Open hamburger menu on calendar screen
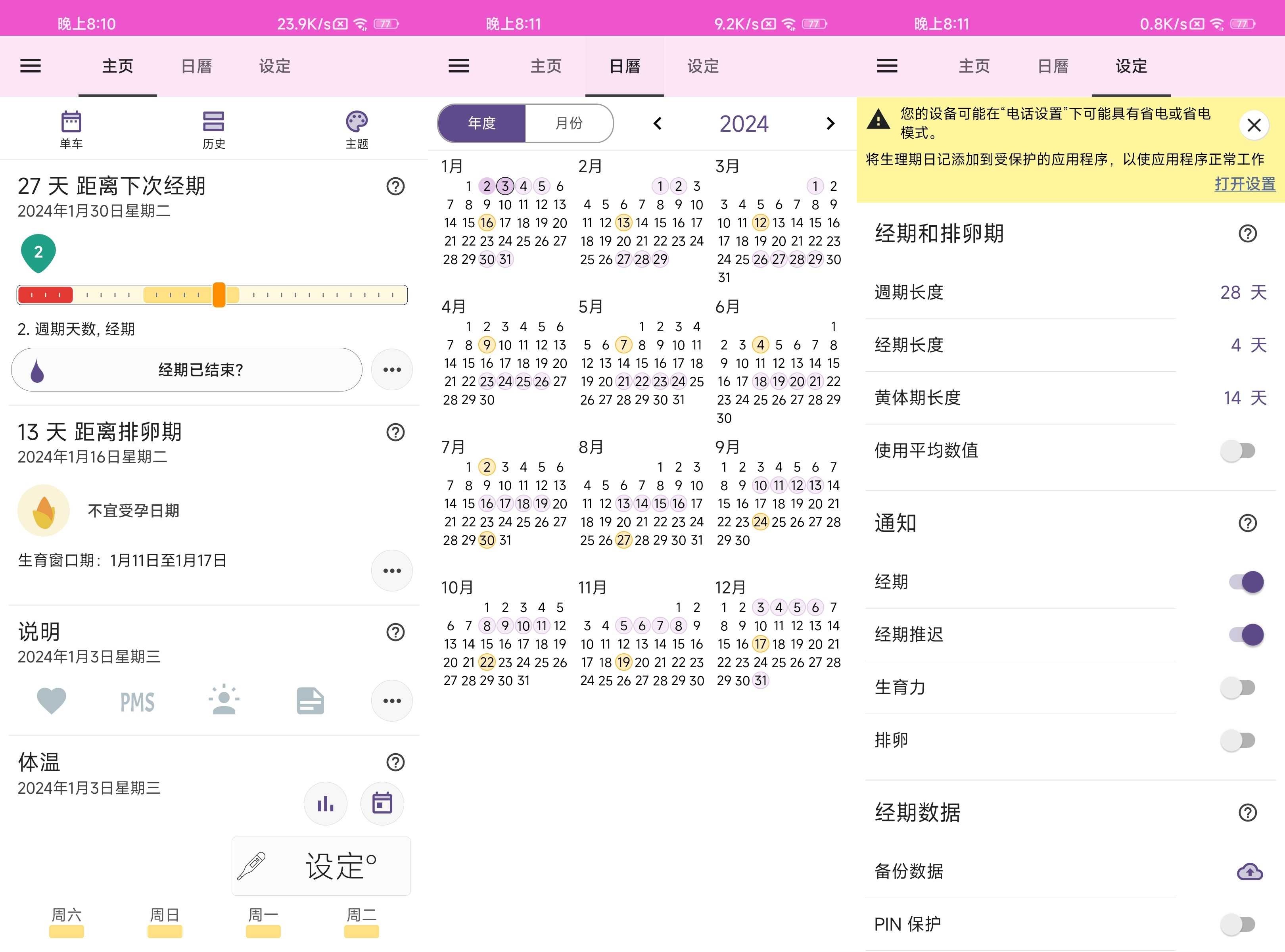Image resolution: width=1285 pixels, height=952 pixels. coord(459,66)
